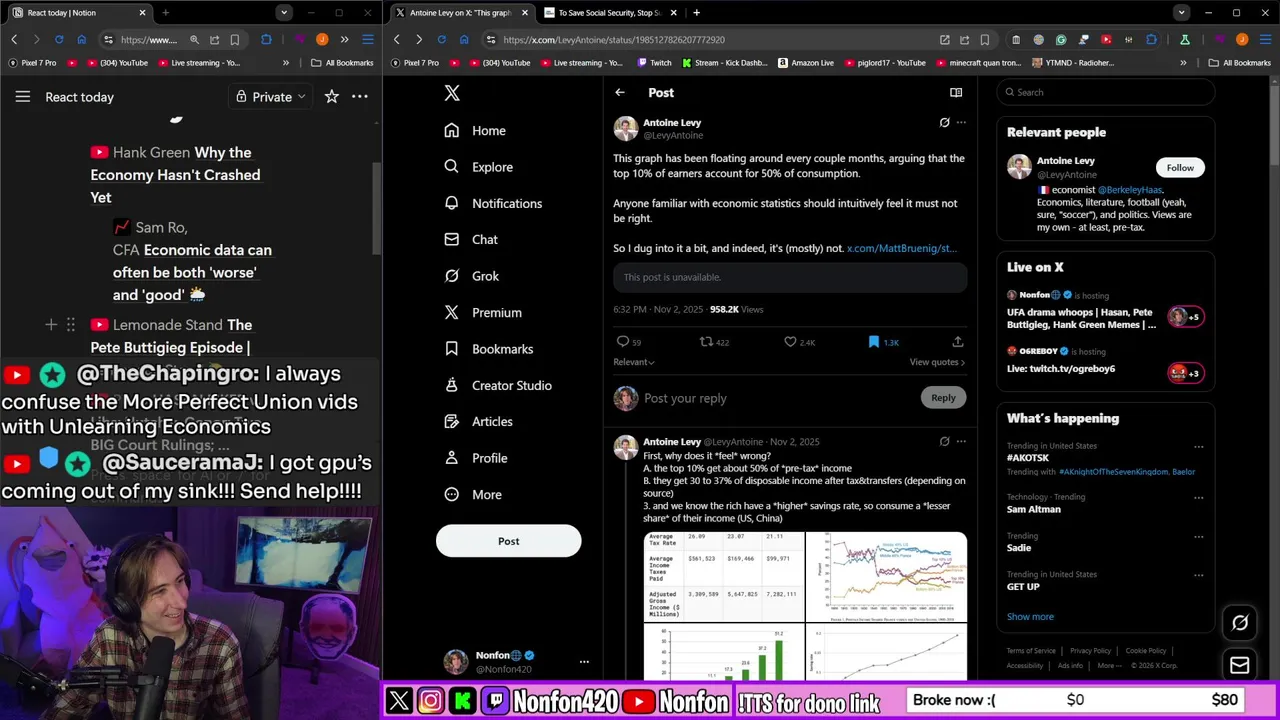Open Bookmarks in X sidebar
This screenshot has height=720, width=1280.
[x=488, y=349]
